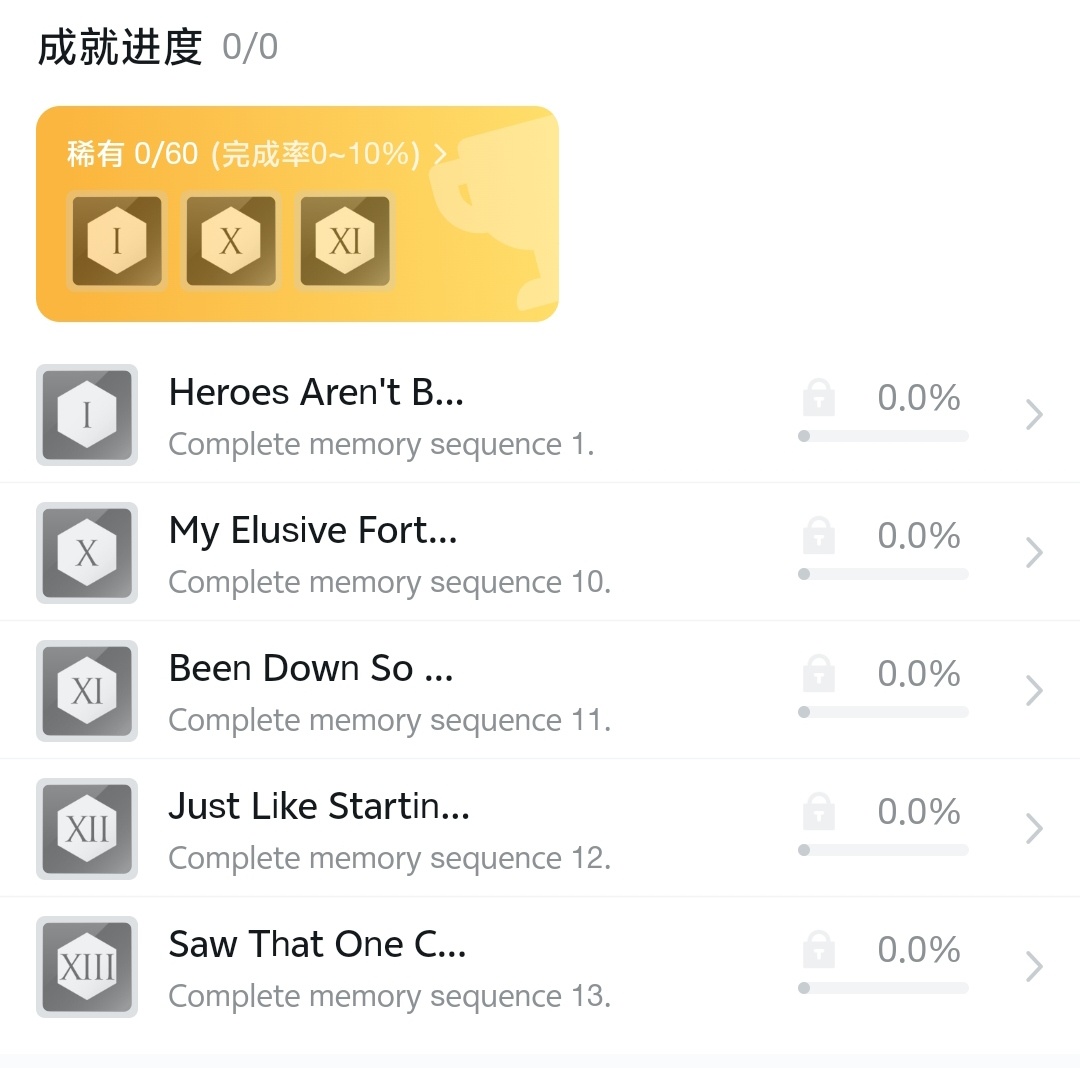Open the My Elusive Fort... achievement title

(x=313, y=530)
